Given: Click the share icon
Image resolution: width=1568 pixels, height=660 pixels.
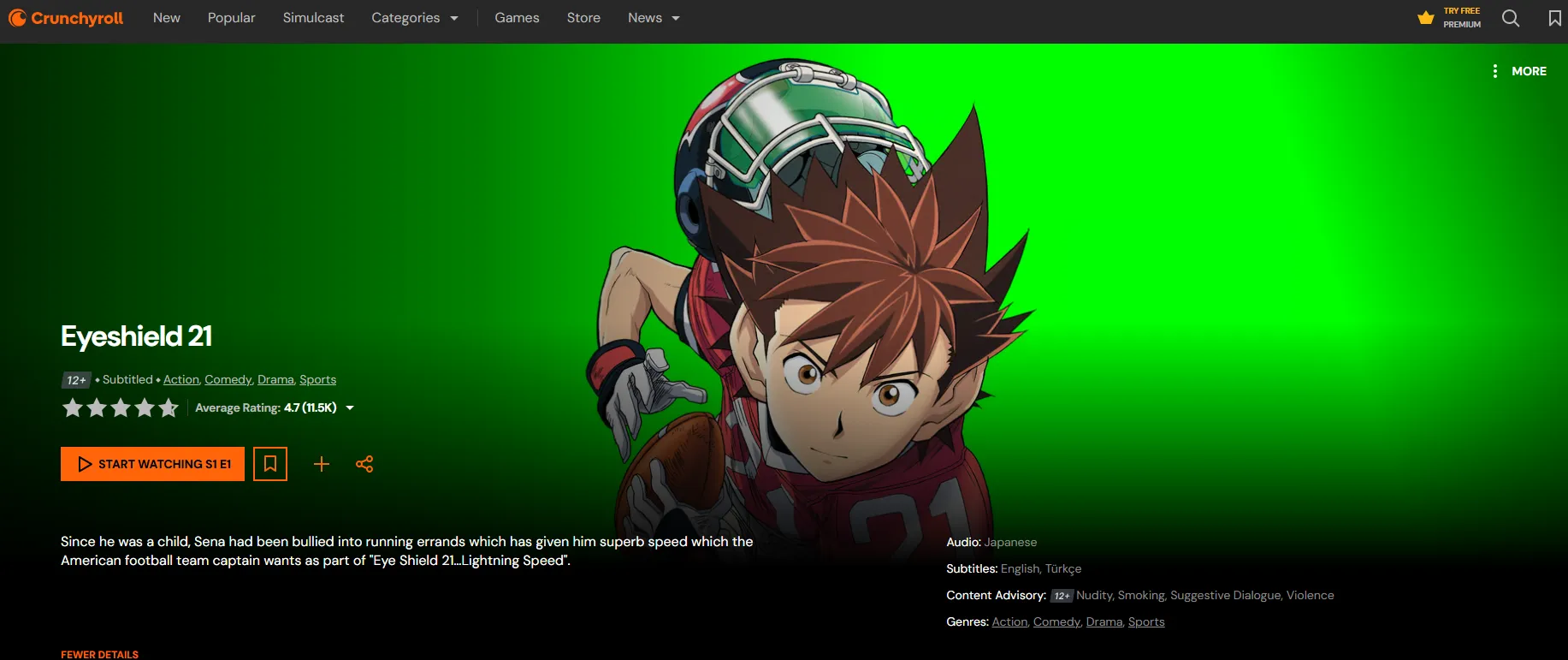Looking at the screenshot, I should click(x=364, y=464).
